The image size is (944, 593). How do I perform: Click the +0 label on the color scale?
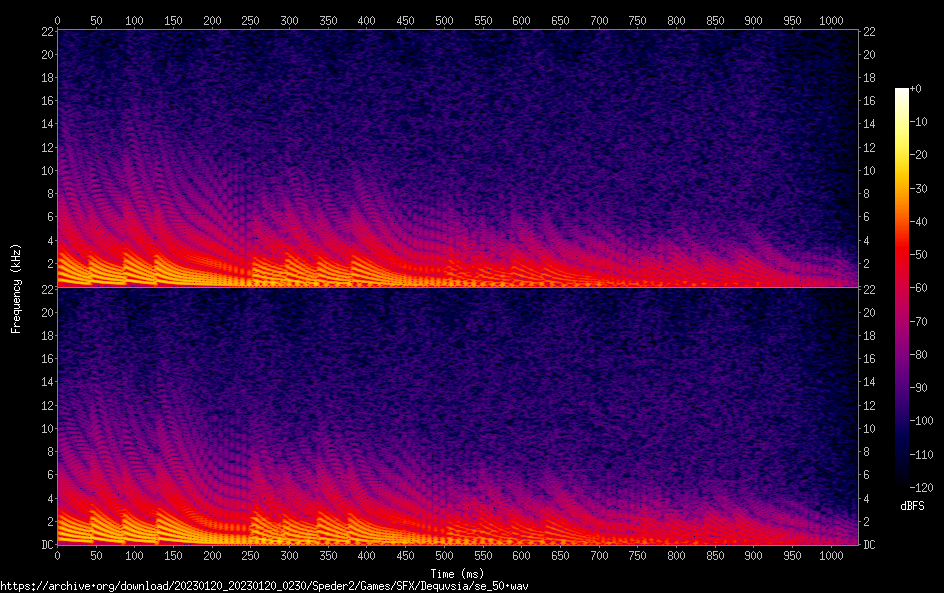[x=916, y=89]
